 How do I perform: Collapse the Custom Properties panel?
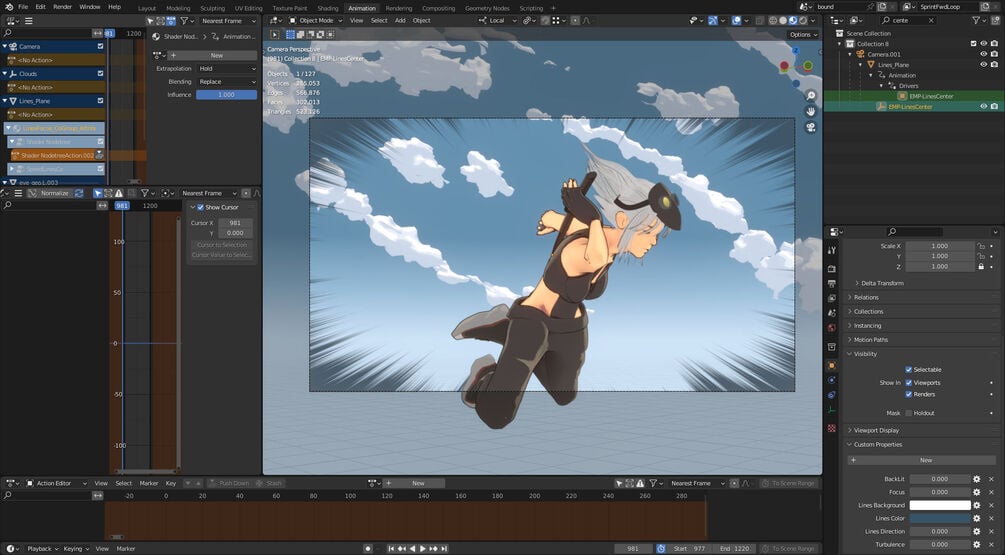point(877,444)
